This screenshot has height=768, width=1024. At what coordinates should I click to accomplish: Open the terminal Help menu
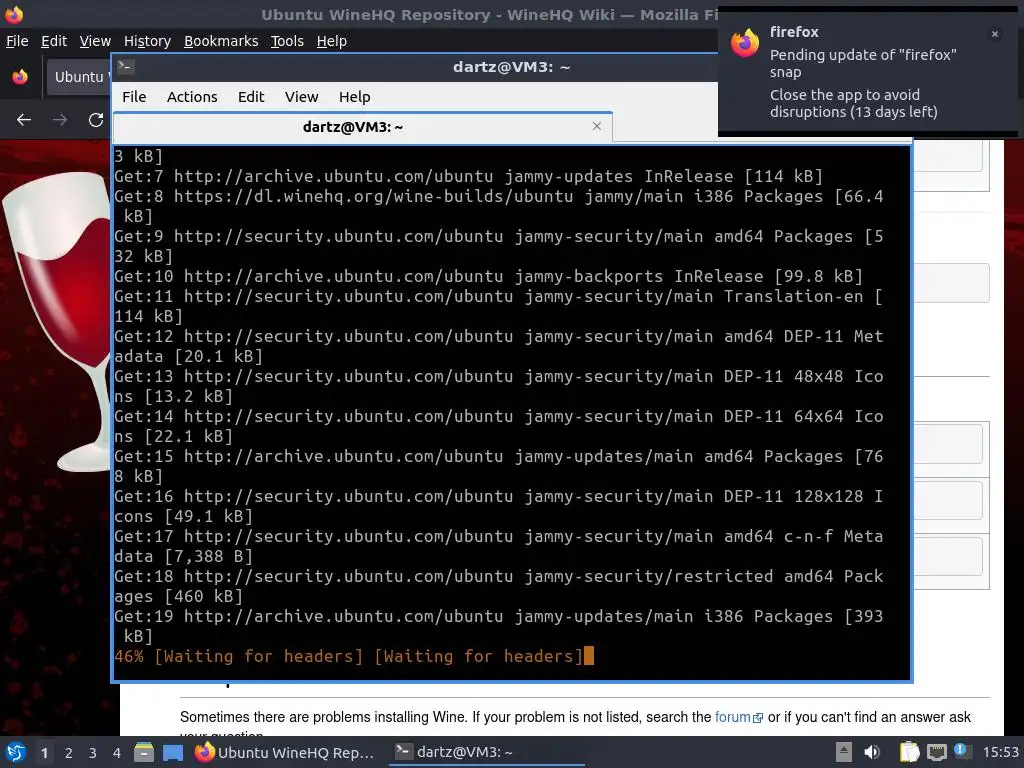355,97
